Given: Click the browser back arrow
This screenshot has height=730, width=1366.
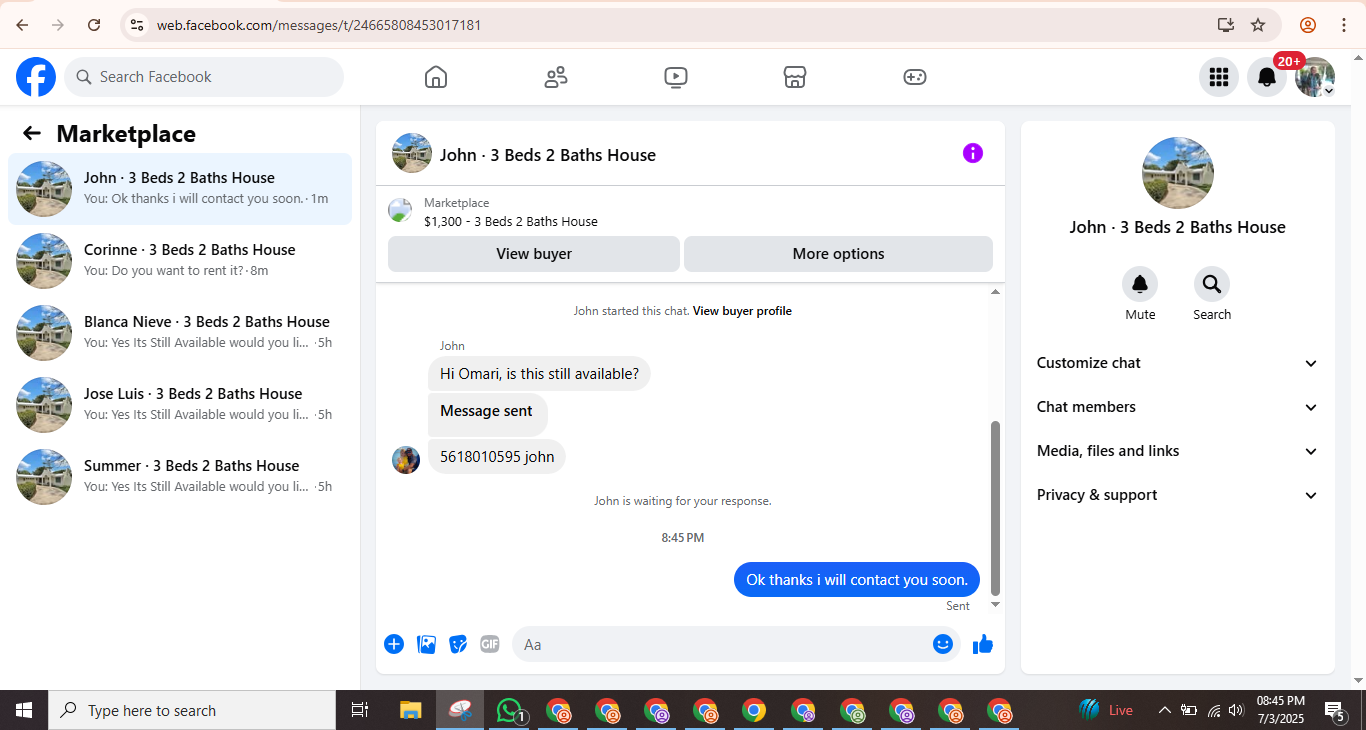Looking at the screenshot, I should tap(22, 25).
